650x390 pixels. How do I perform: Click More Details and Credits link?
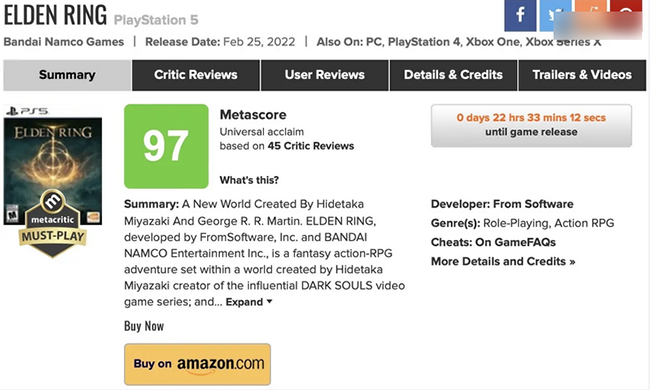[503, 262]
